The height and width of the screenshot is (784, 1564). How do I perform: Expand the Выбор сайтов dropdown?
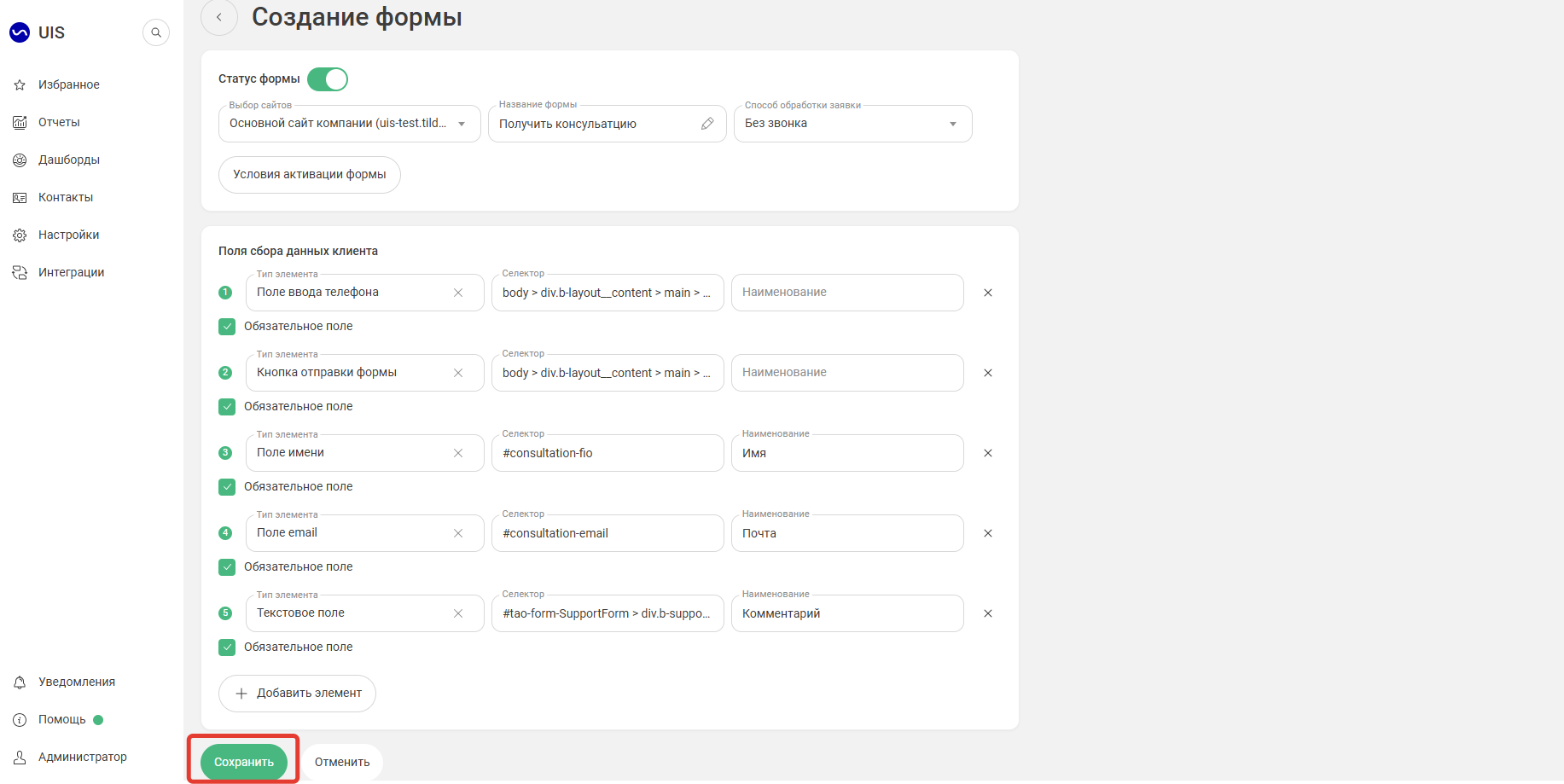pos(350,124)
